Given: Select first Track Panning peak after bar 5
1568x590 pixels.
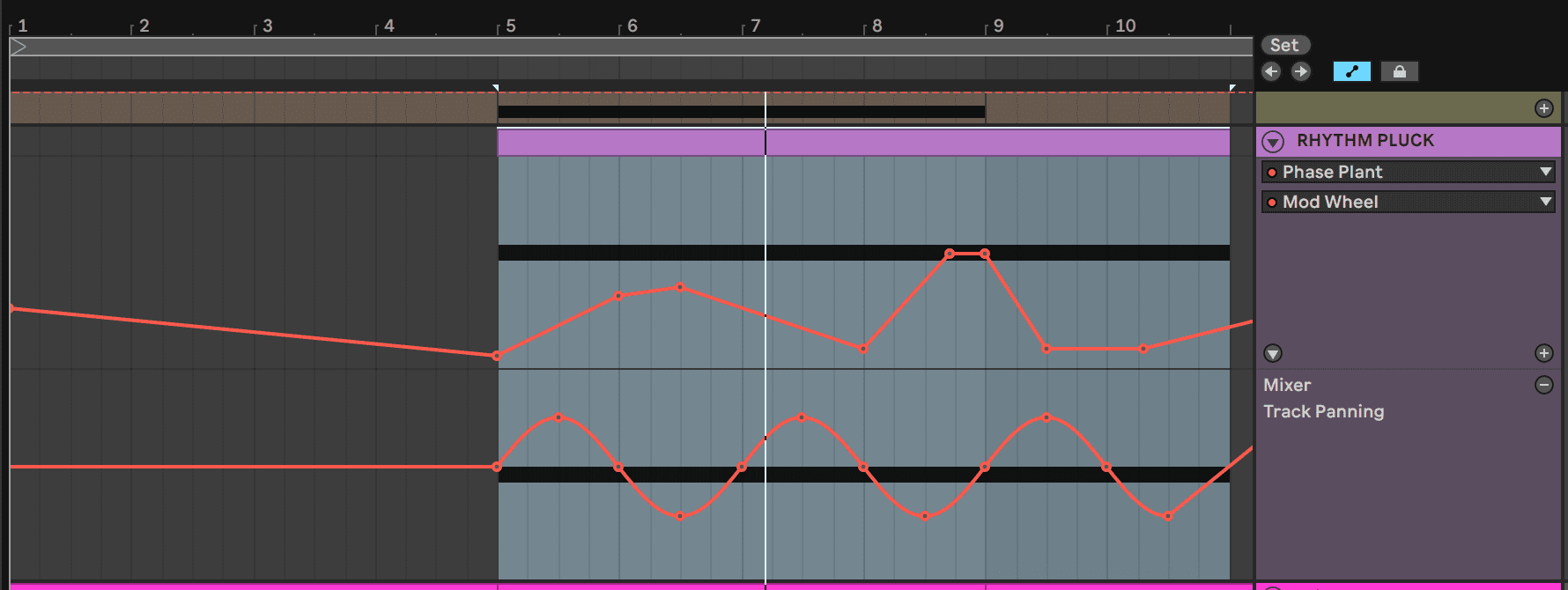Looking at the screenshot, I should click(x=558, y=417).
